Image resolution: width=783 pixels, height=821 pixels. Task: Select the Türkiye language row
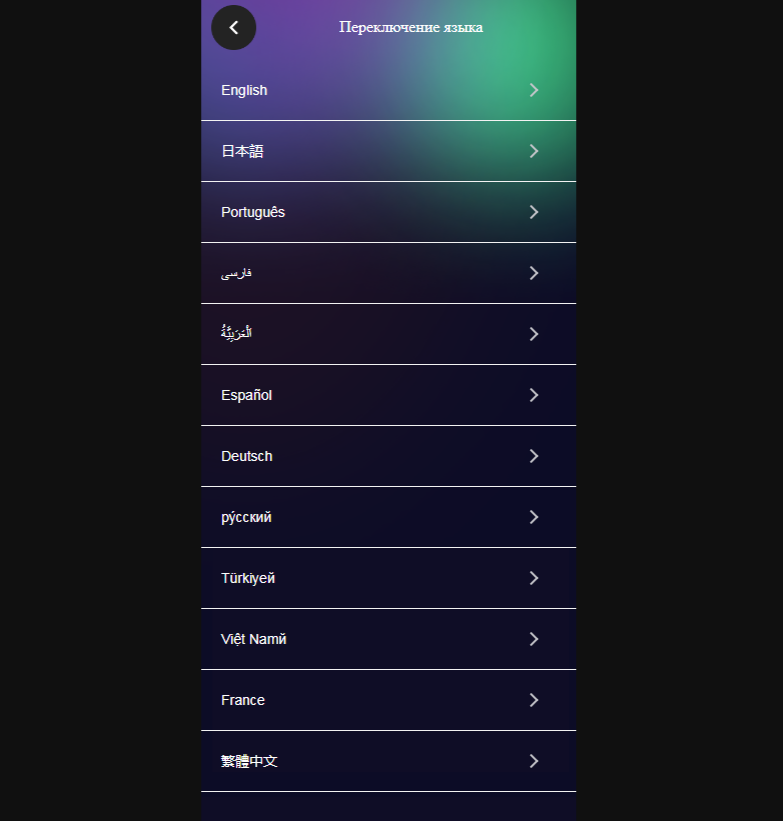point(248,578)
